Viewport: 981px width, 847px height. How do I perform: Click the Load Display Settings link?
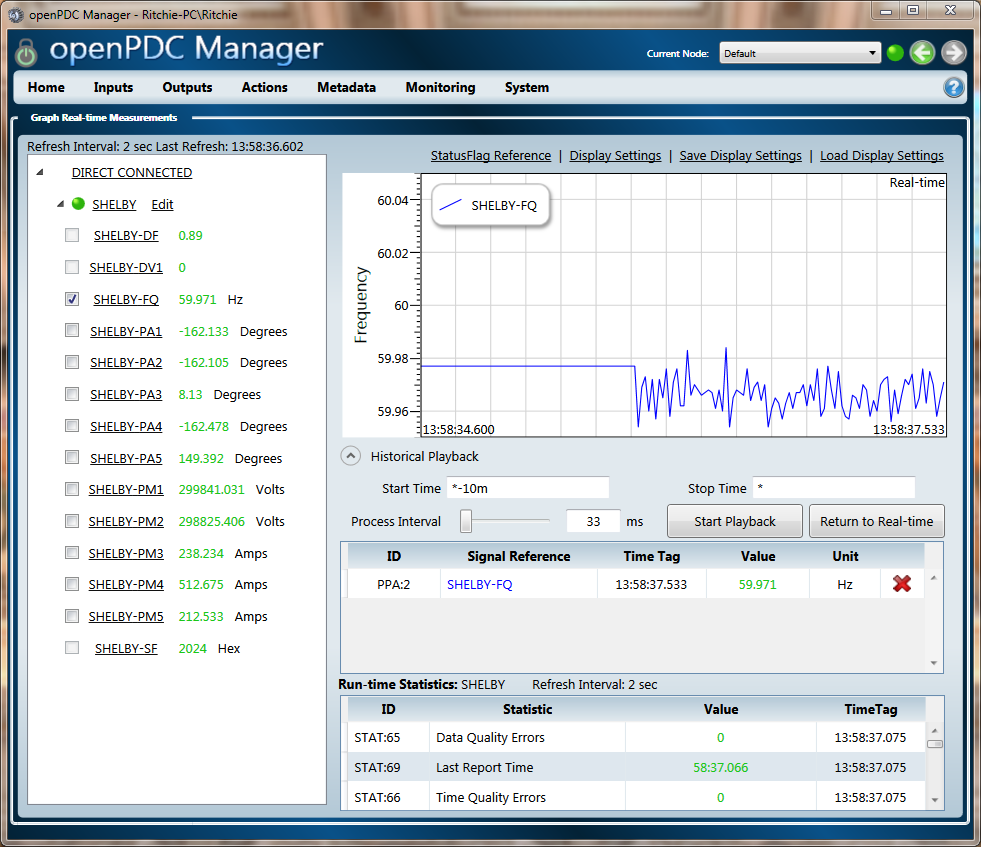882,155
